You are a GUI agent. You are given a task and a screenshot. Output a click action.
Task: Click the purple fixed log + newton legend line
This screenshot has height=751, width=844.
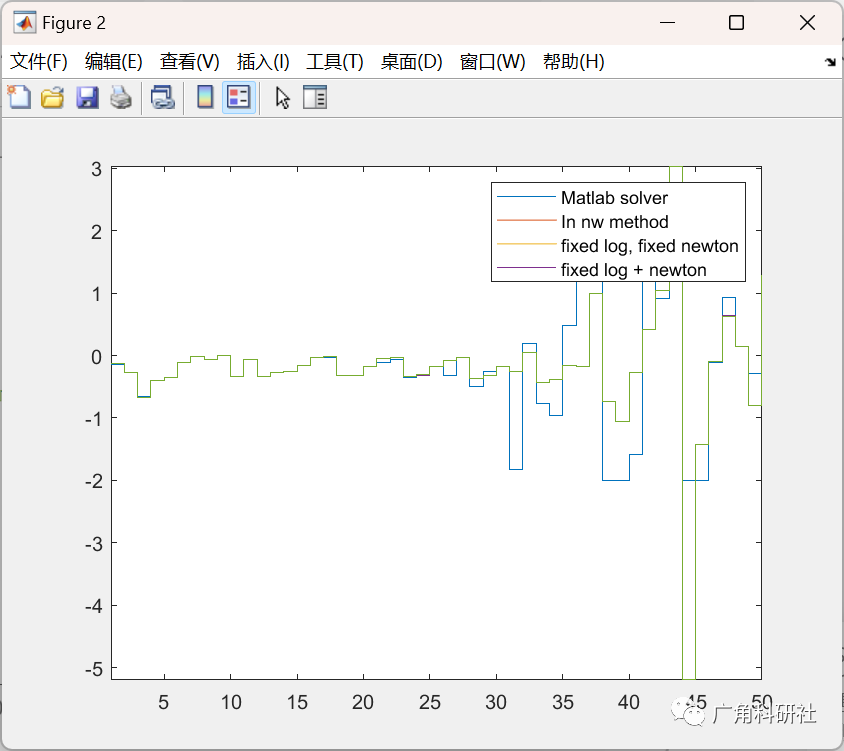(526, 268)
